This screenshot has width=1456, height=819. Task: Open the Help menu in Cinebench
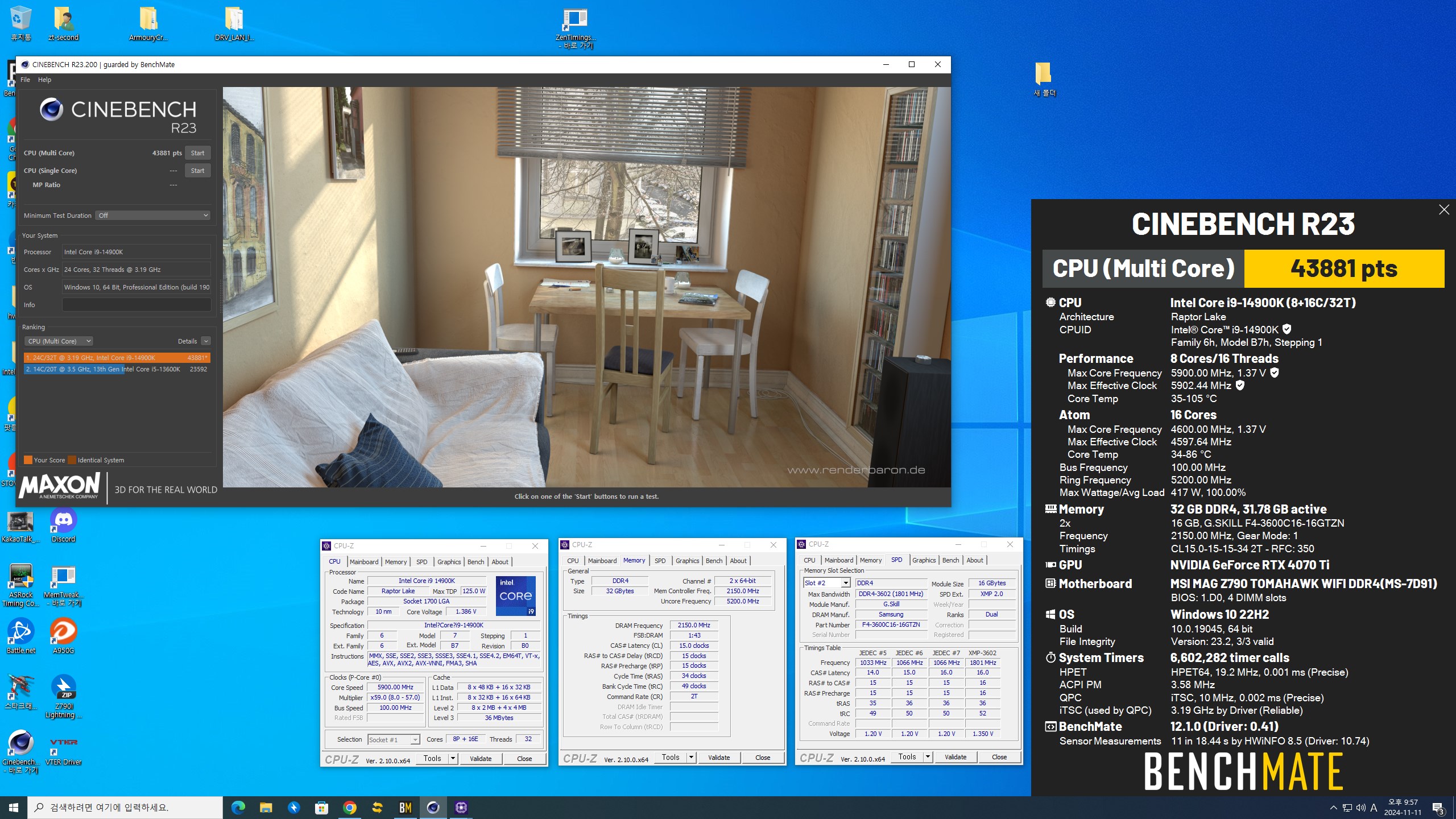point(44,80)
